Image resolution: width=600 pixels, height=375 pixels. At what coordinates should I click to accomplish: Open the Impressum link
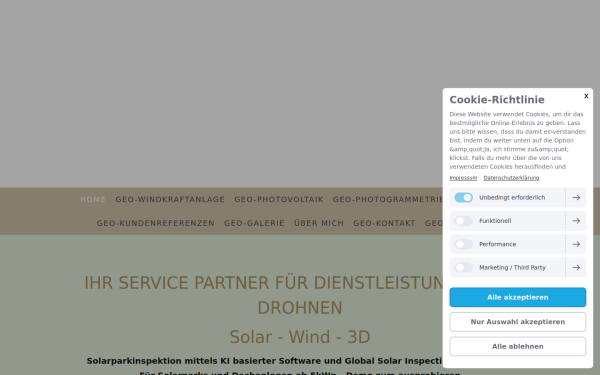click(x=463, y=178)
